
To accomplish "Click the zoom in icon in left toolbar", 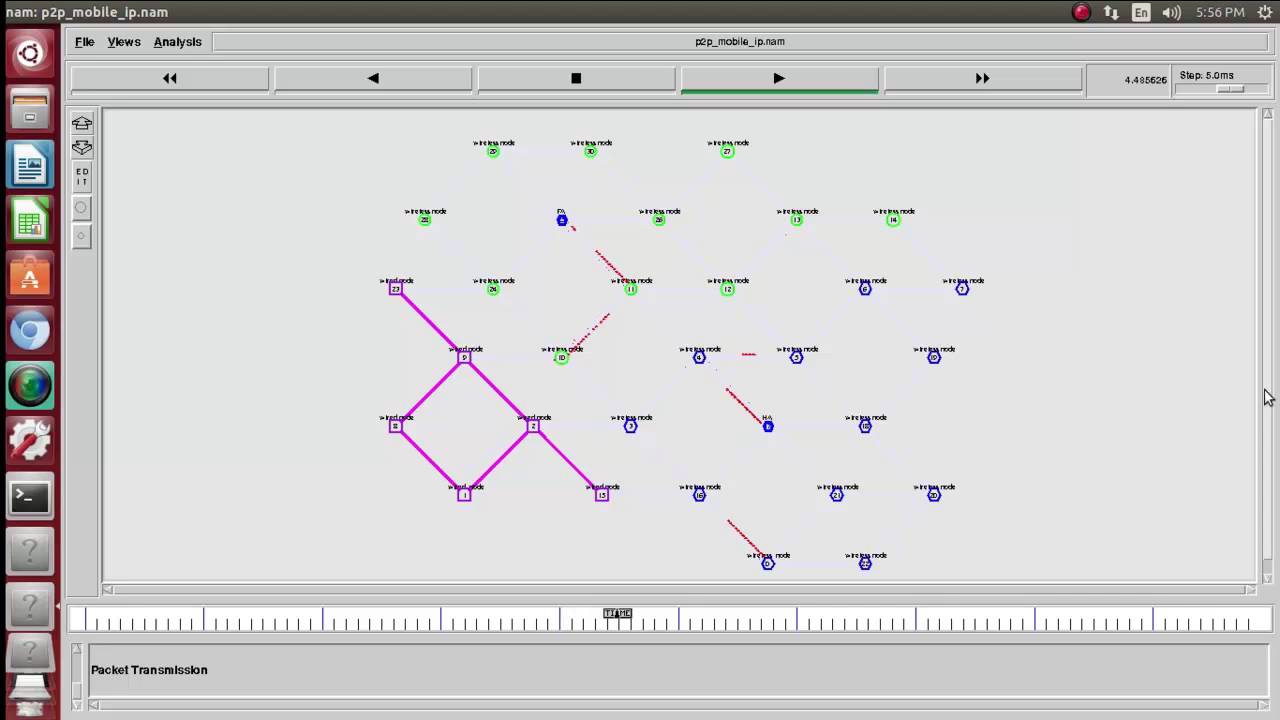I will (x=82, y=123).
